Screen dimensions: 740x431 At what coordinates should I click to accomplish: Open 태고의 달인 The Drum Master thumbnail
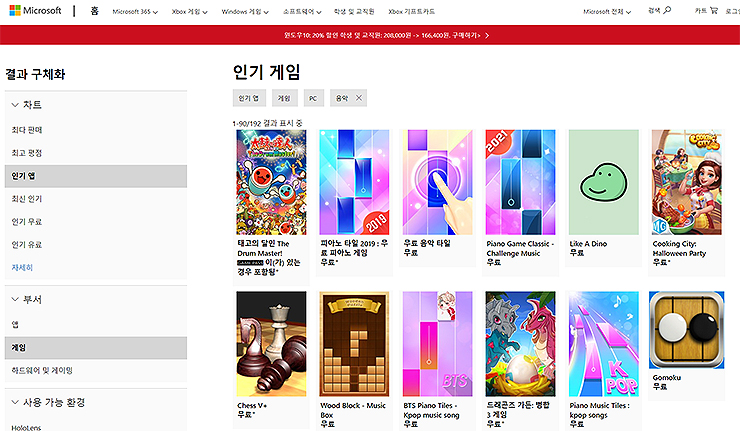click(x=271, y=182)
